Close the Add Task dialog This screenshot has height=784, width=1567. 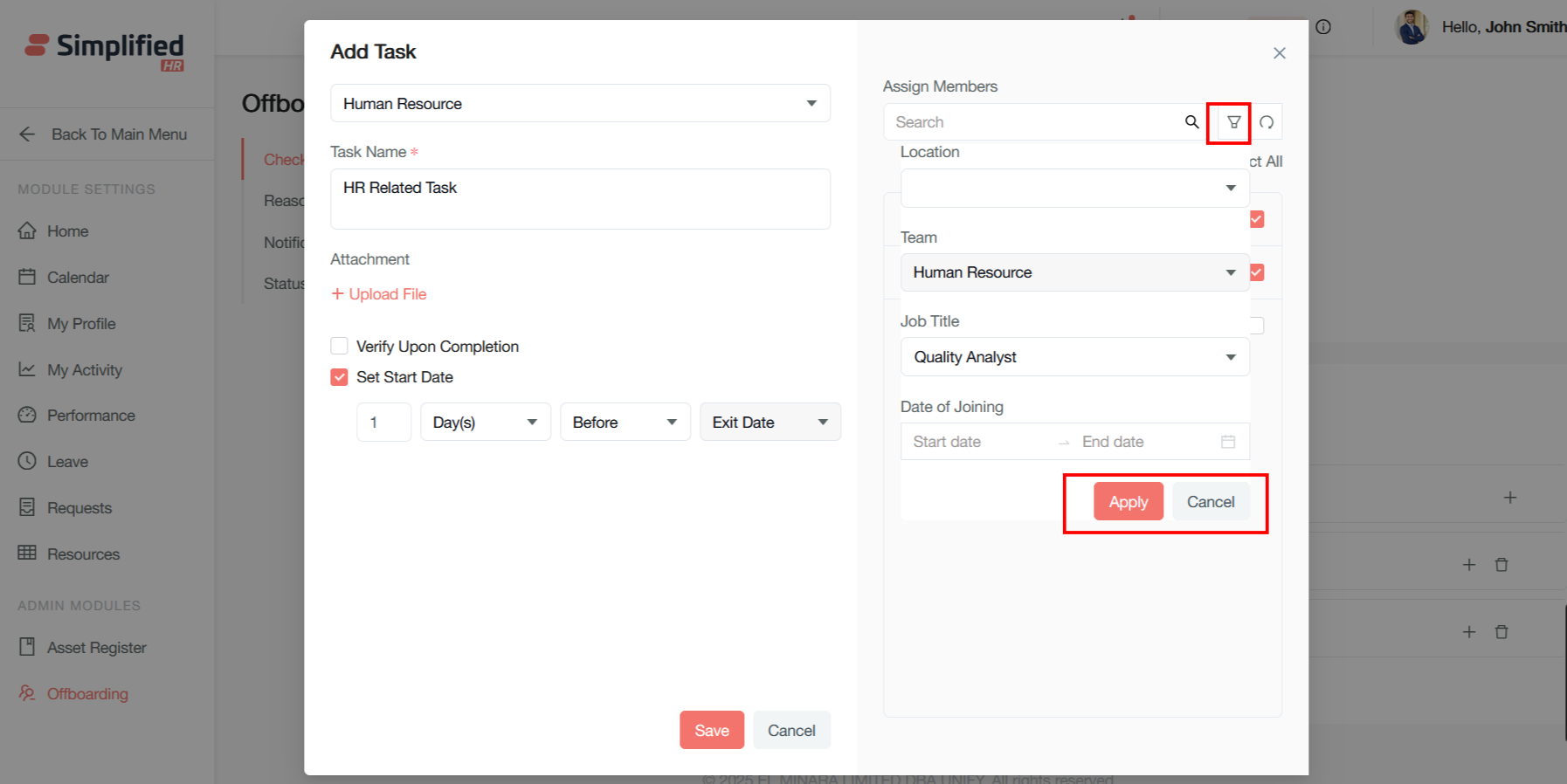tap(1279, 53)
